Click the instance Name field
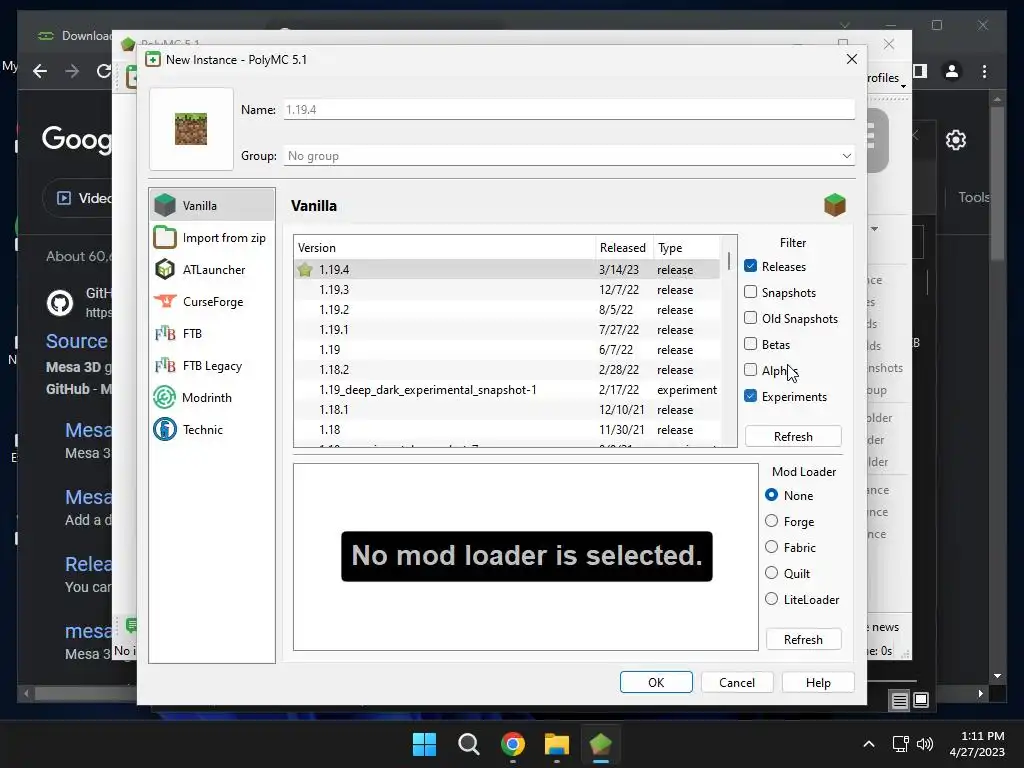The height and width of the screenshot is (768, 1024). coord(569,109)
